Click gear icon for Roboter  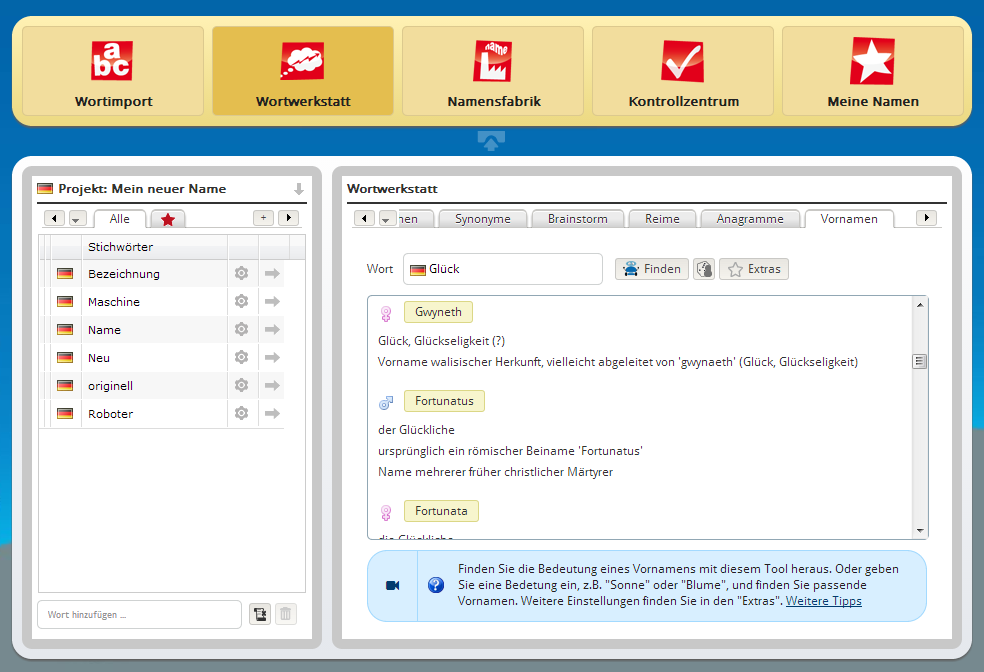tap(242, 413)
